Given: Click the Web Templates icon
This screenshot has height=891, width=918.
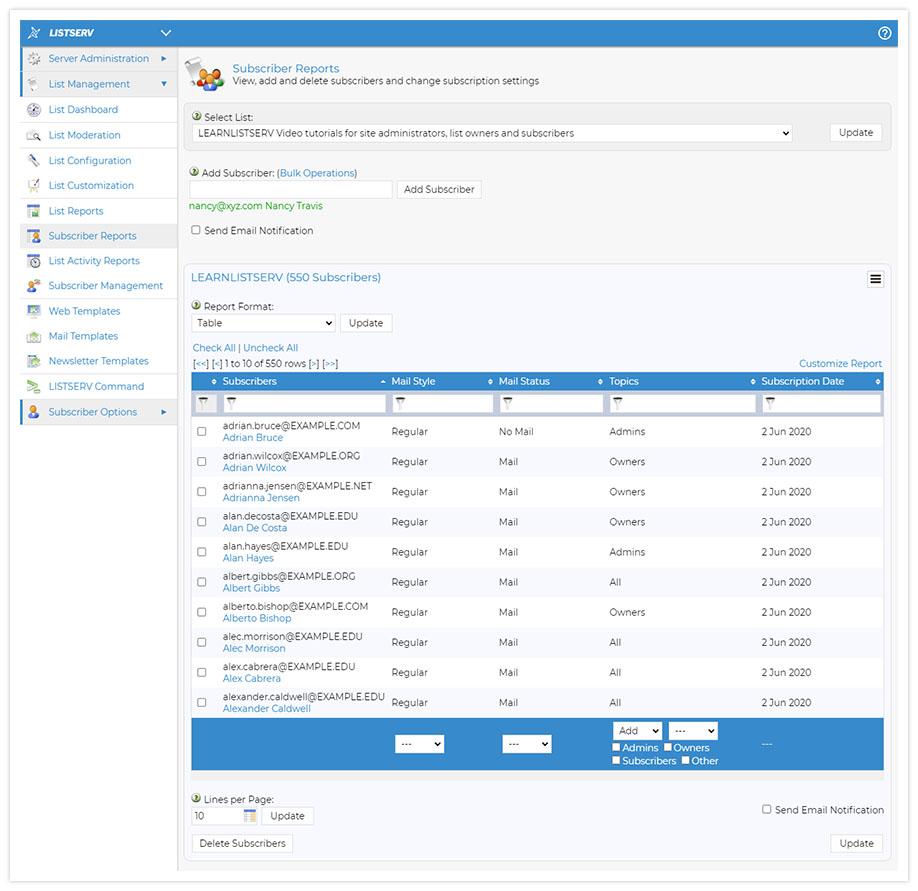Looking at the screenshot, I should click(x=34, y=311).
